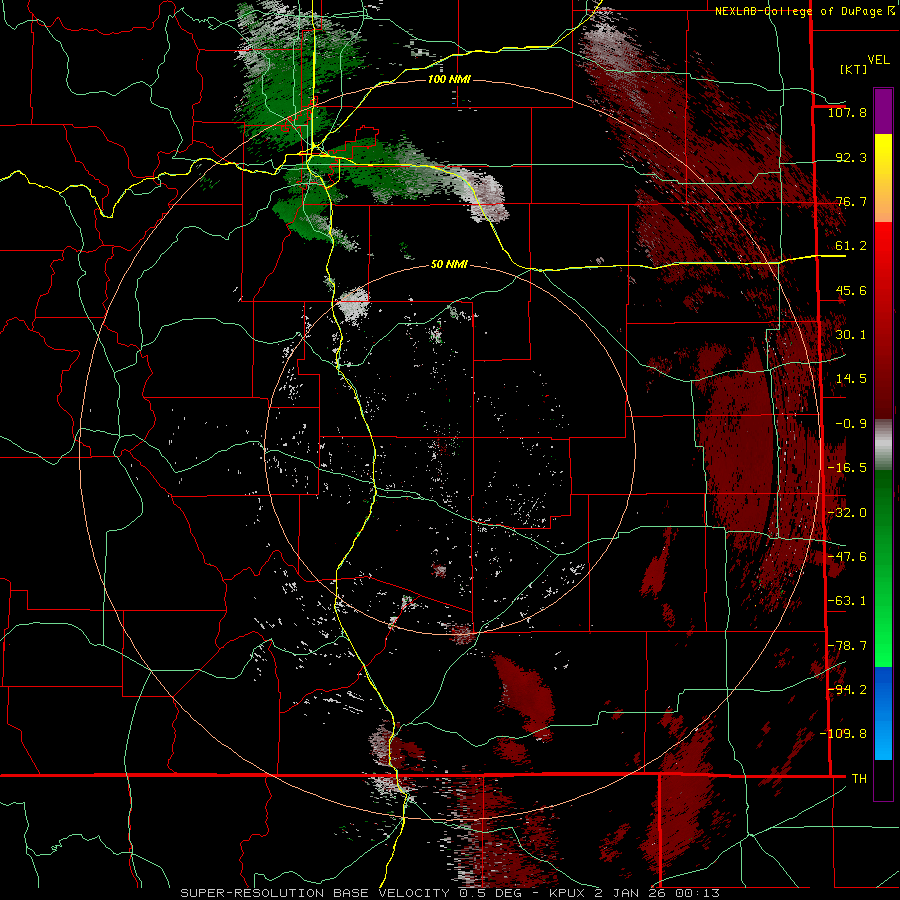900x900 pixels.
Task: Click the KPUX station ID in the caption
Action: [x=569, y=893]
